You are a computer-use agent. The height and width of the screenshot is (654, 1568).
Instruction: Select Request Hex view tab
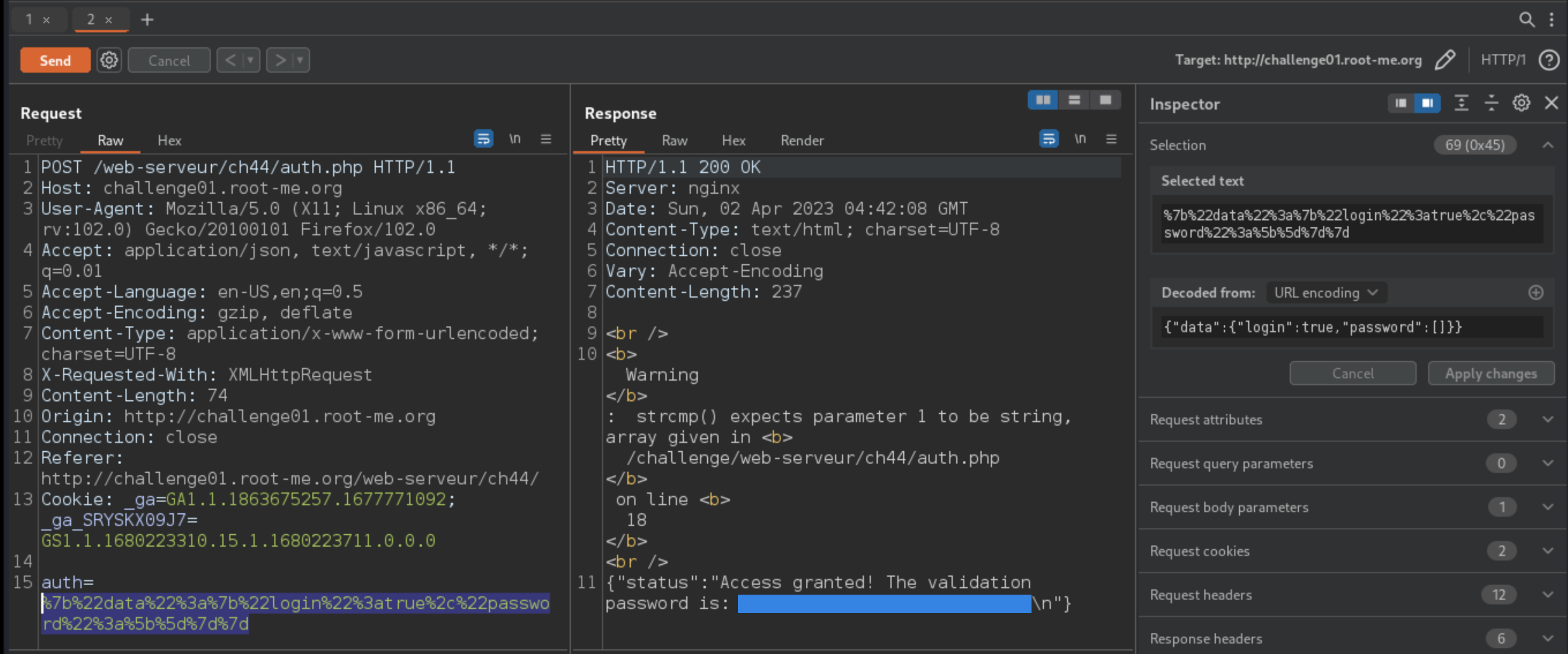(x=169, y=141)
